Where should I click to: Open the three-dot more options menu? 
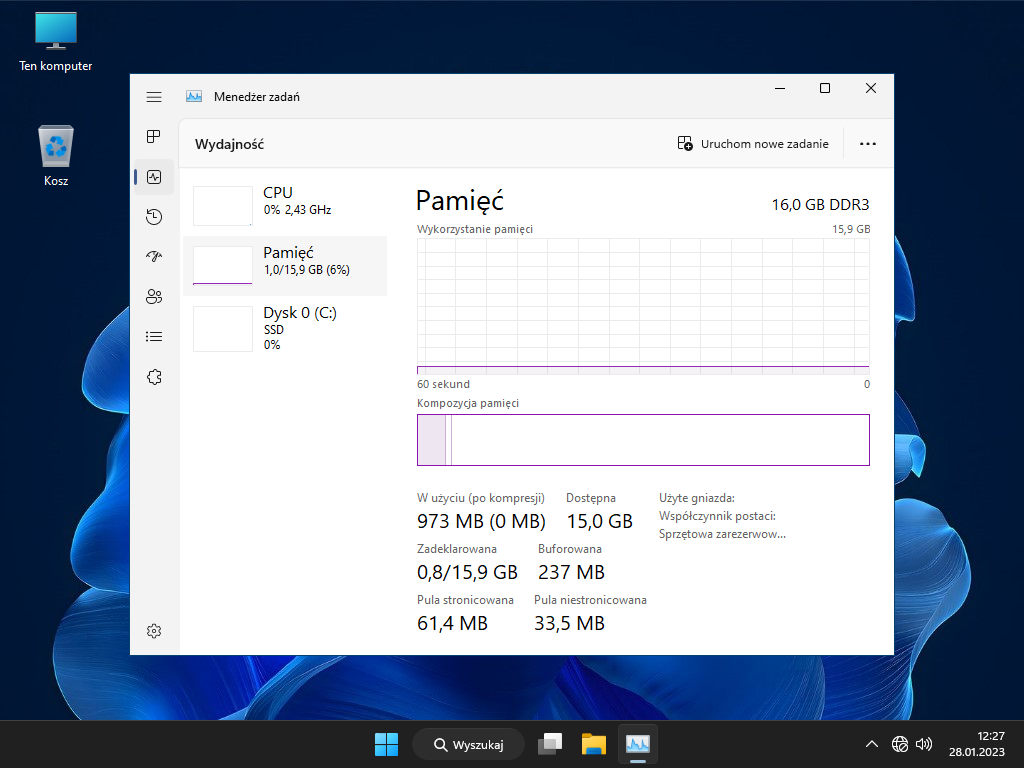click(x=868, y=144)
